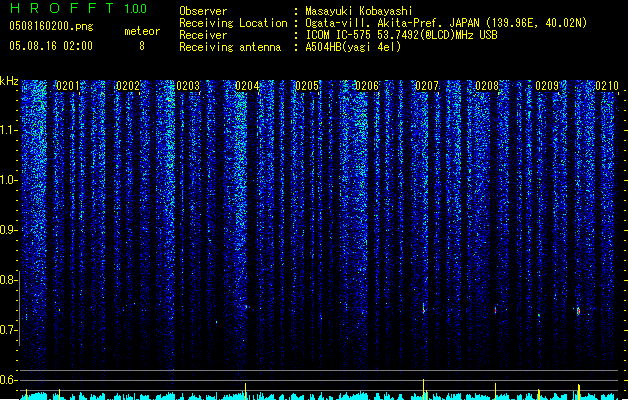Viewport: 629px width, 400px height.
Task: Click the 0201 time marker
Action: click(68, 86)
